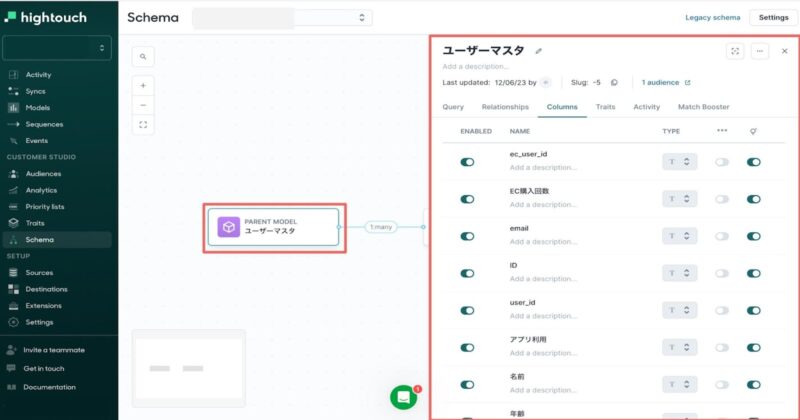This screenshot has width=800, height=420.
Task: Click the Traits icon in sidebar
Action: point(14,223)
